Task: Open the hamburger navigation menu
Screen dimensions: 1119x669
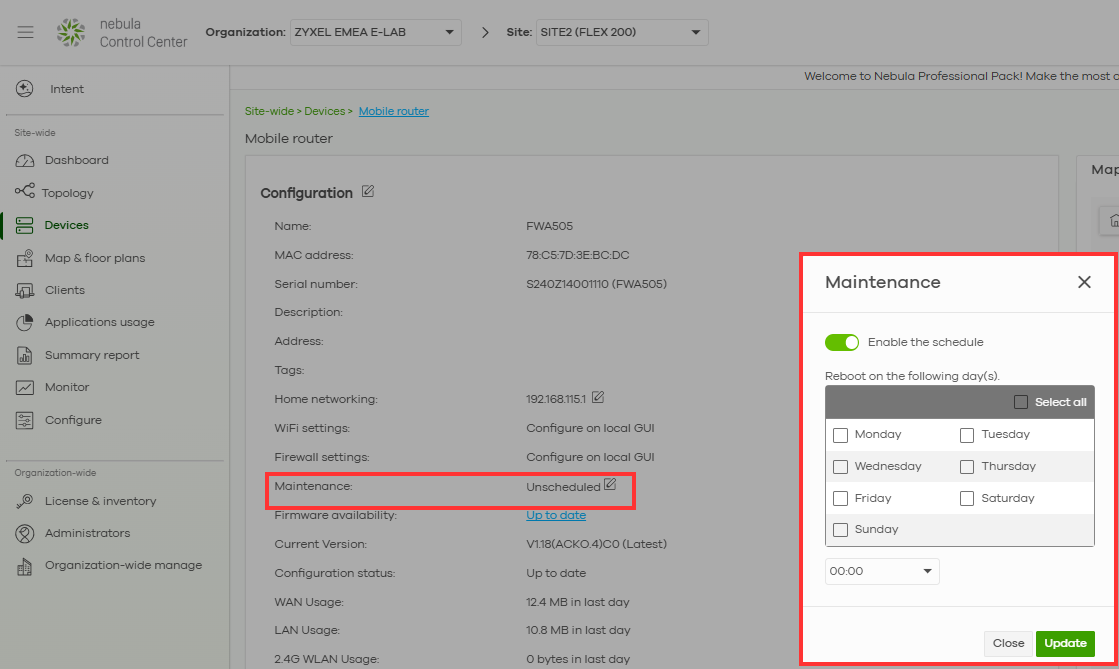Action: [x=26, y=32]
